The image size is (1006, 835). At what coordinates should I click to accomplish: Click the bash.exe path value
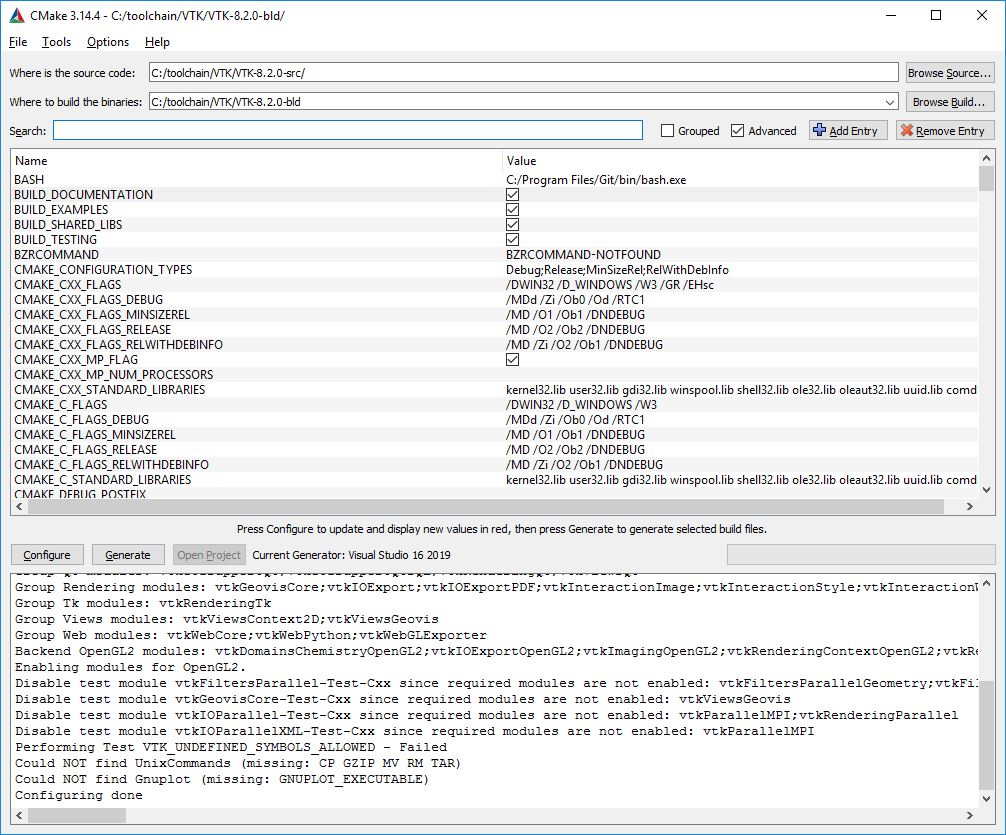point(596,180)
